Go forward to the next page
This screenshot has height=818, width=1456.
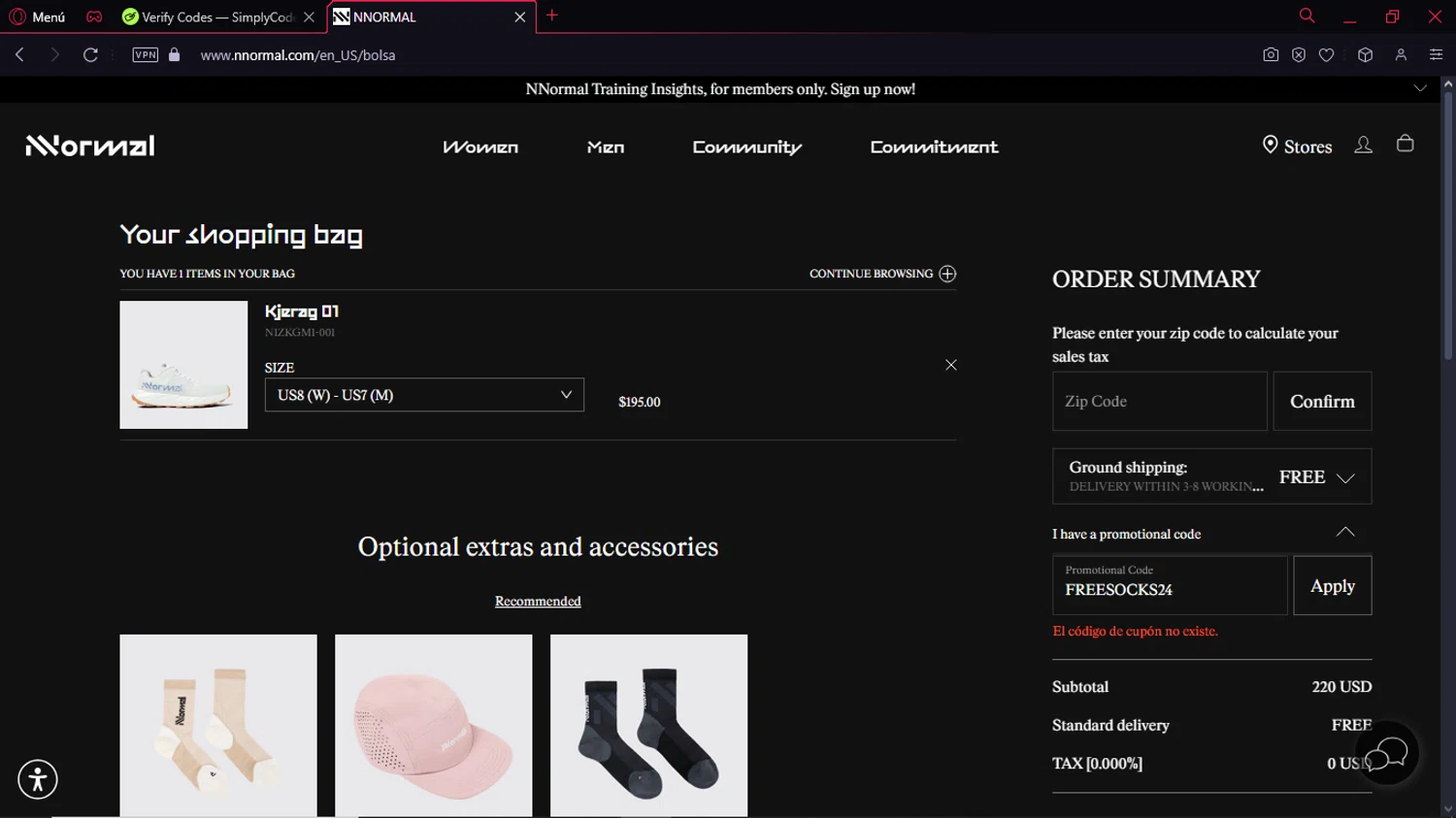click(54, 55)
